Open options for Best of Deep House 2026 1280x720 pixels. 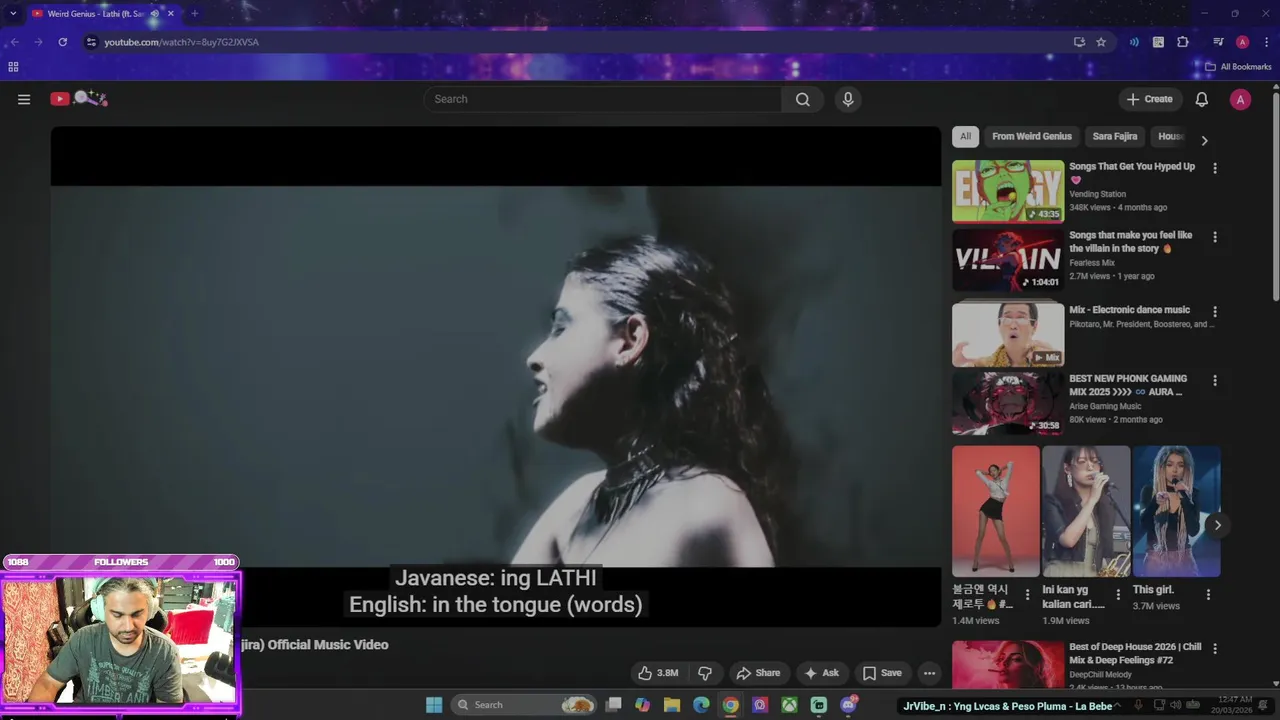coord(1215,649)
